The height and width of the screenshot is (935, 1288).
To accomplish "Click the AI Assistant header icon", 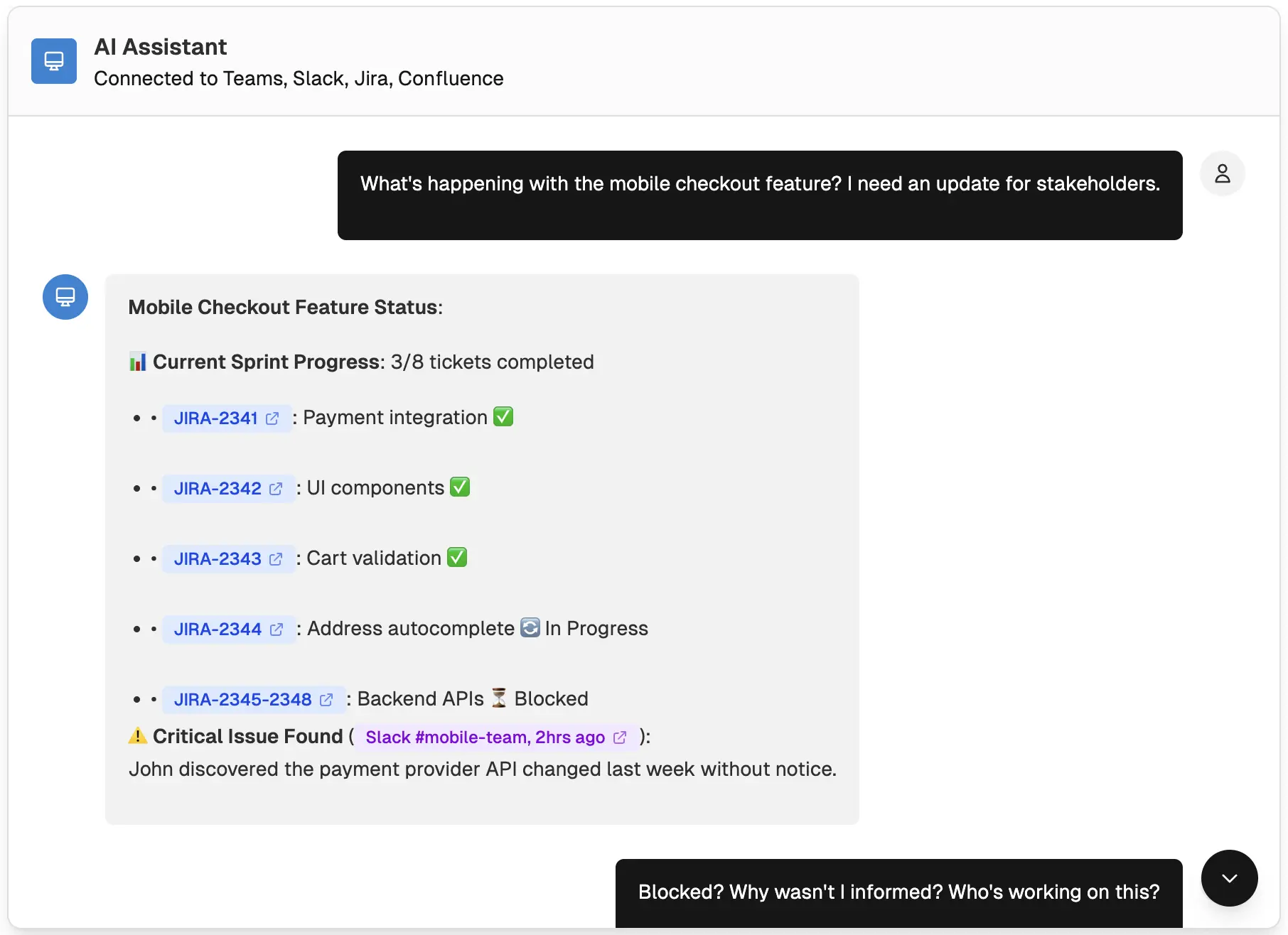I will tap(53, 61).
